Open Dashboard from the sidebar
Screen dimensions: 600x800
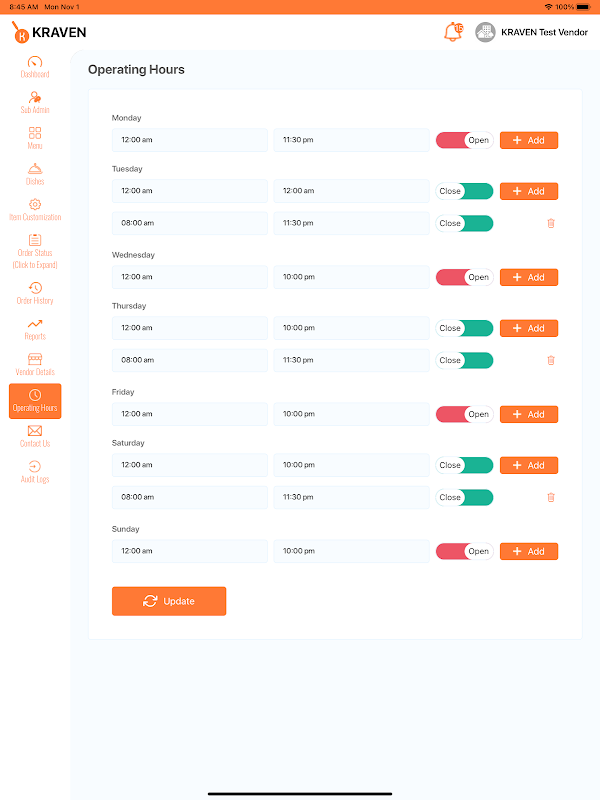pyautogui.click(x=35, y=66)
